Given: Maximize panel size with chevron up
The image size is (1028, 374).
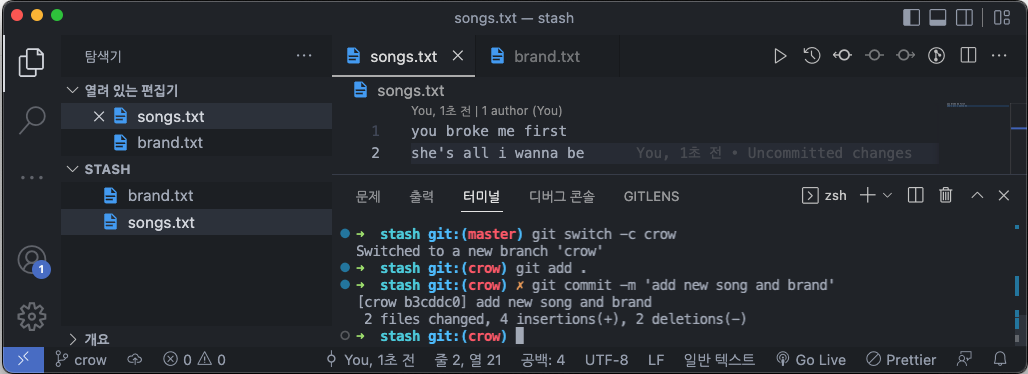Looking at the screenshot, I should tap(978, 196).
